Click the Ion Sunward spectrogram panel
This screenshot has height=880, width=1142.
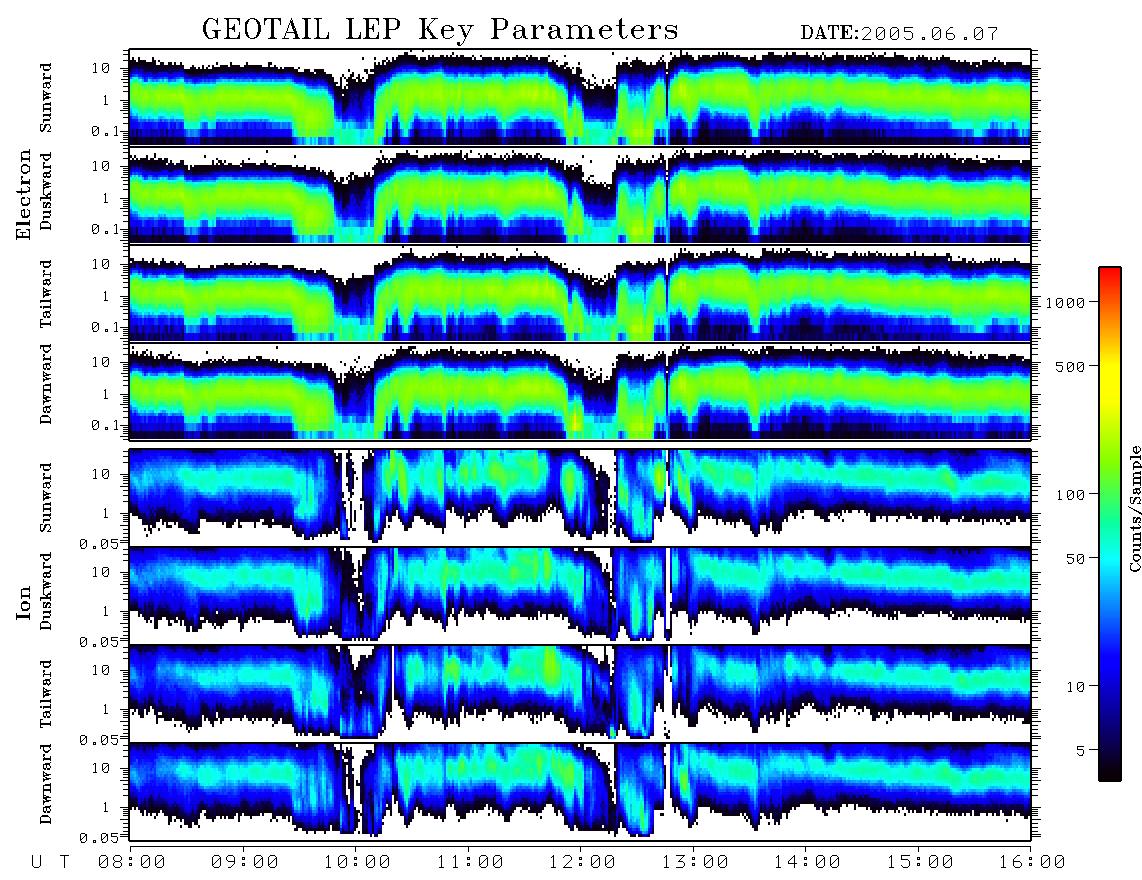(580, 497)
